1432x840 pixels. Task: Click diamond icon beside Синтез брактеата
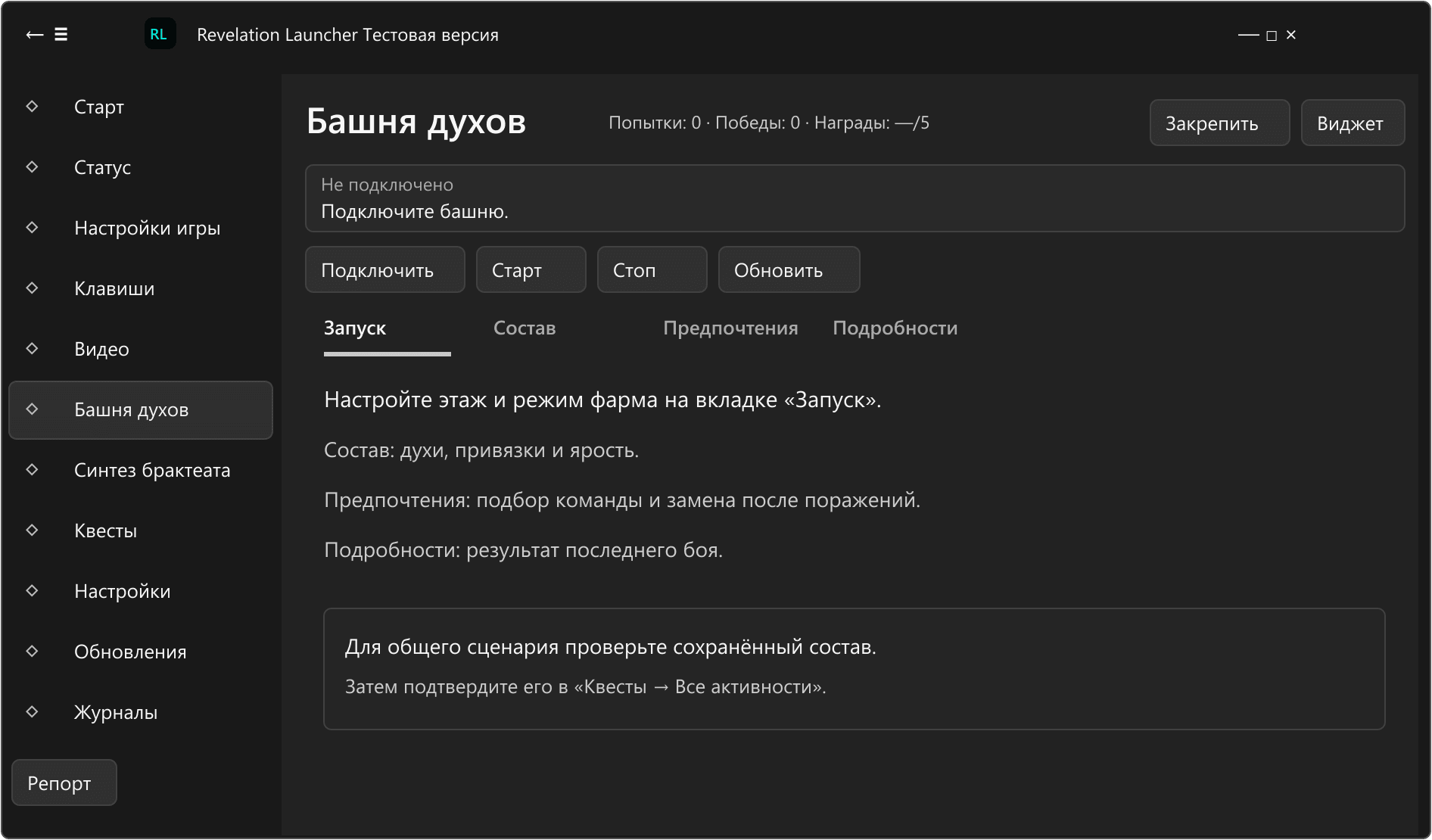32,469
